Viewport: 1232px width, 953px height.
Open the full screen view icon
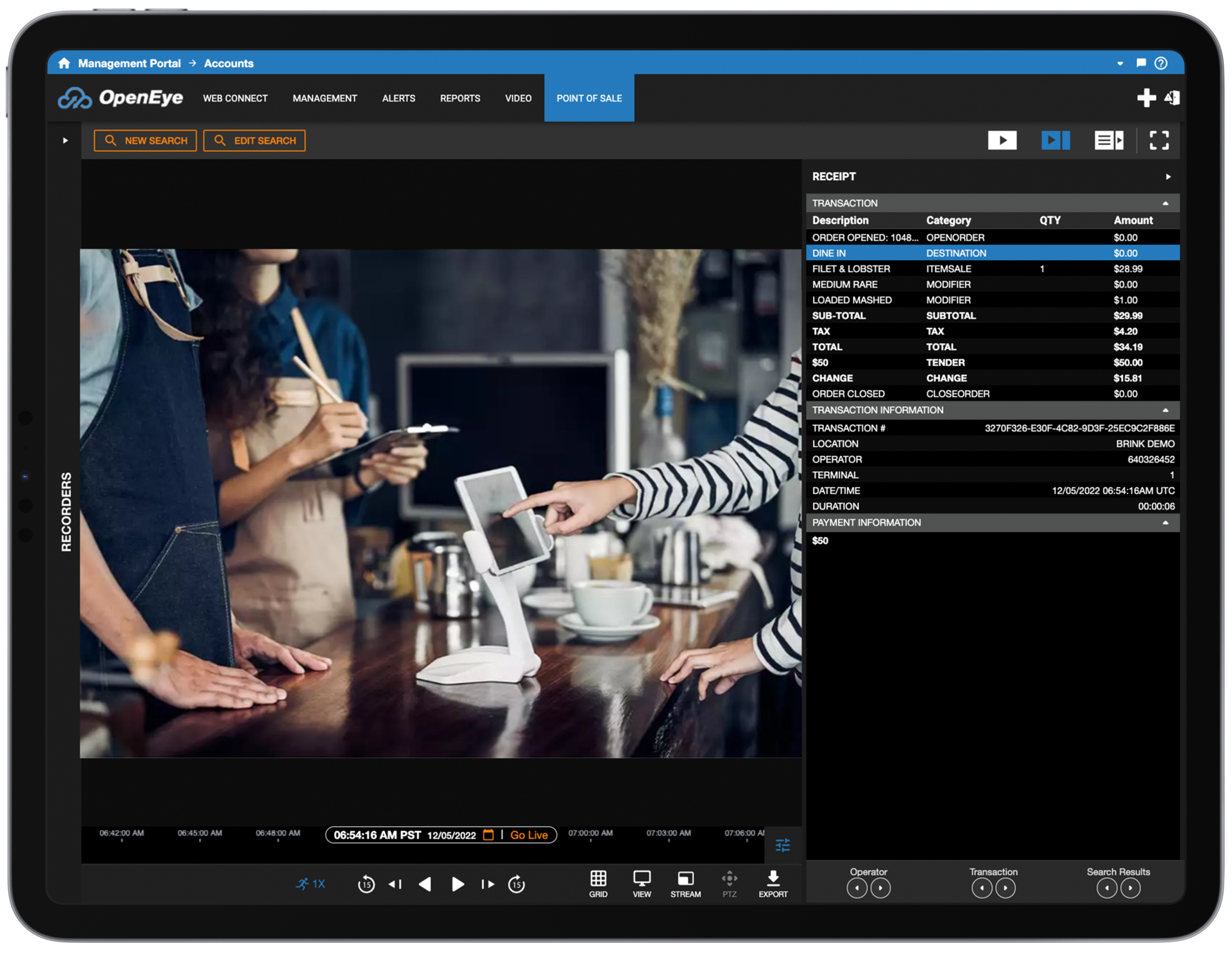[1159, 140]
